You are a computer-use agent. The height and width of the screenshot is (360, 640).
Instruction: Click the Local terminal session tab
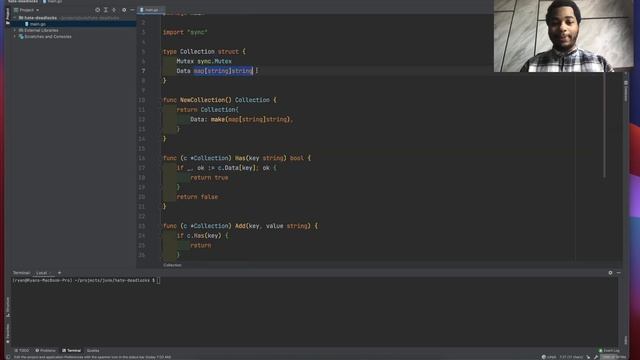42,273
